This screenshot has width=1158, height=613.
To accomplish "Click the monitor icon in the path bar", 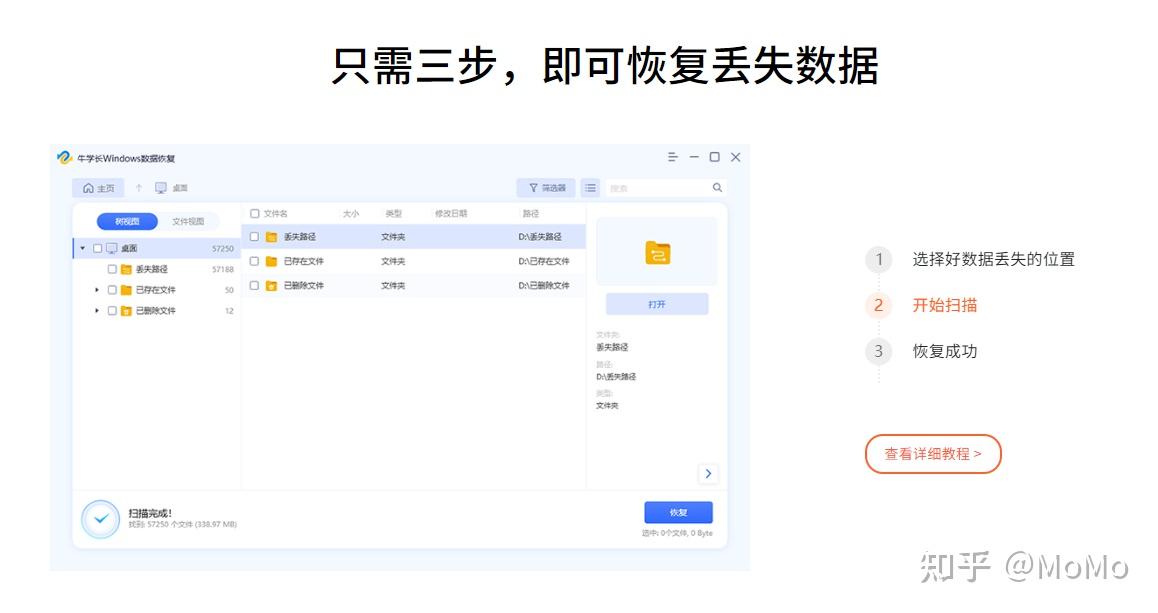I will click(x=160, y=188).
